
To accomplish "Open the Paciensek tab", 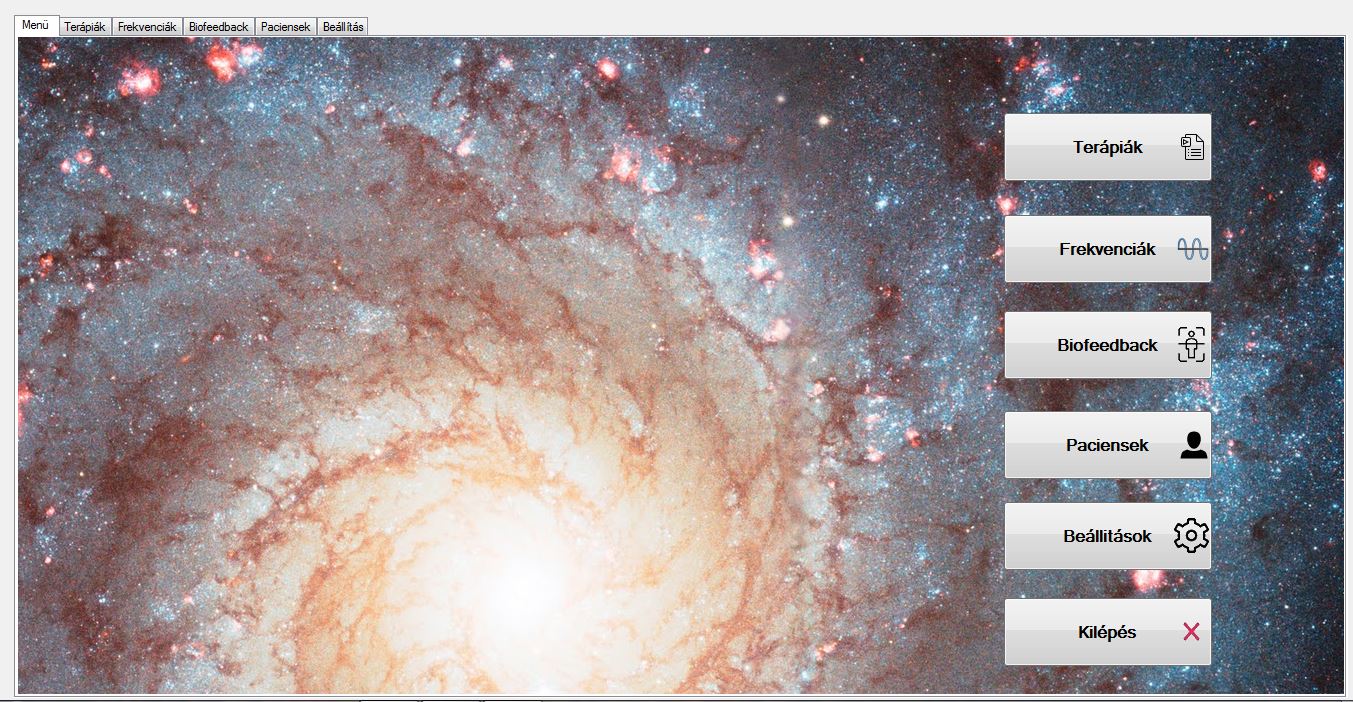I will coord(286,27).
